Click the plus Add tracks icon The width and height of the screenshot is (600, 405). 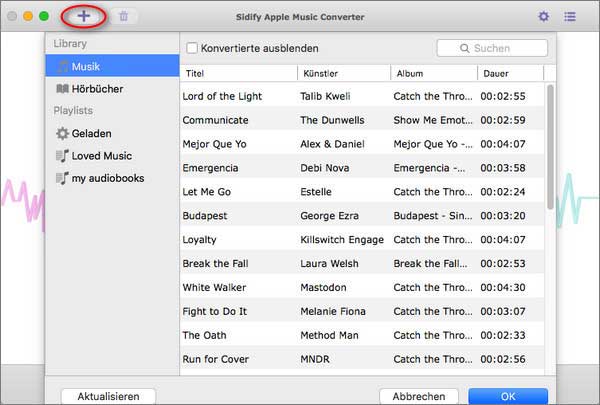point(83,16)
